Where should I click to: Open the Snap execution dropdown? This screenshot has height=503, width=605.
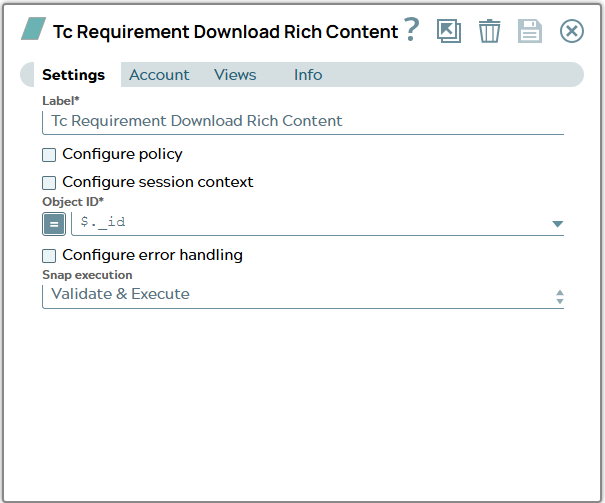[x=303, y=296]
